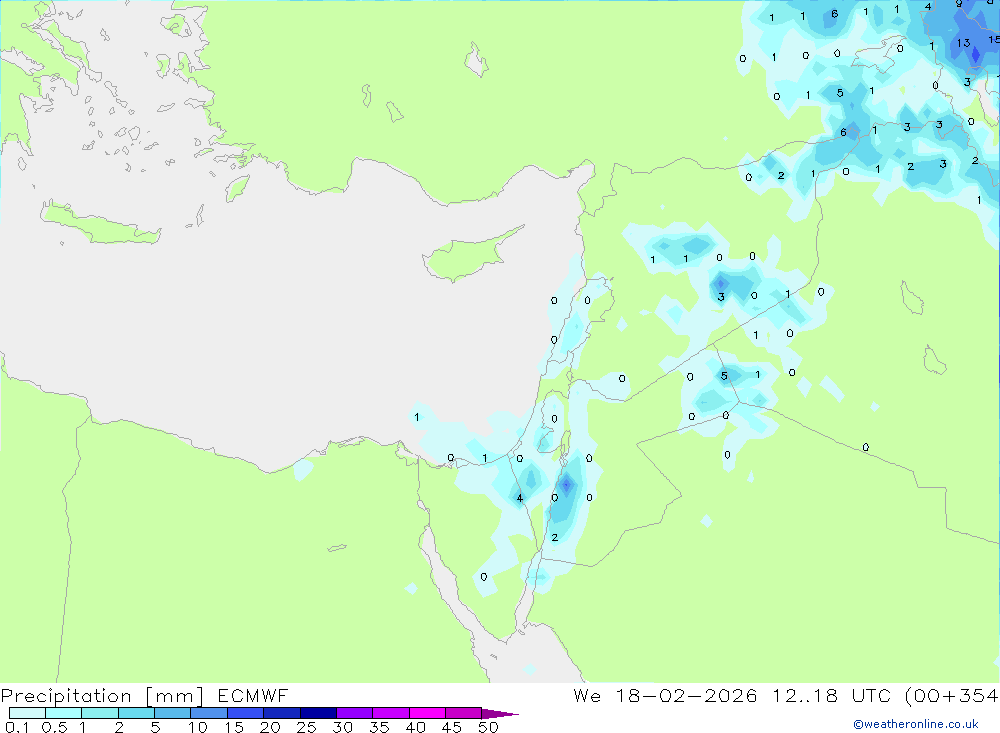Click the 1–2 mm legend color swatch
The width and height of the screenshot is (1000, 733).
99,713
